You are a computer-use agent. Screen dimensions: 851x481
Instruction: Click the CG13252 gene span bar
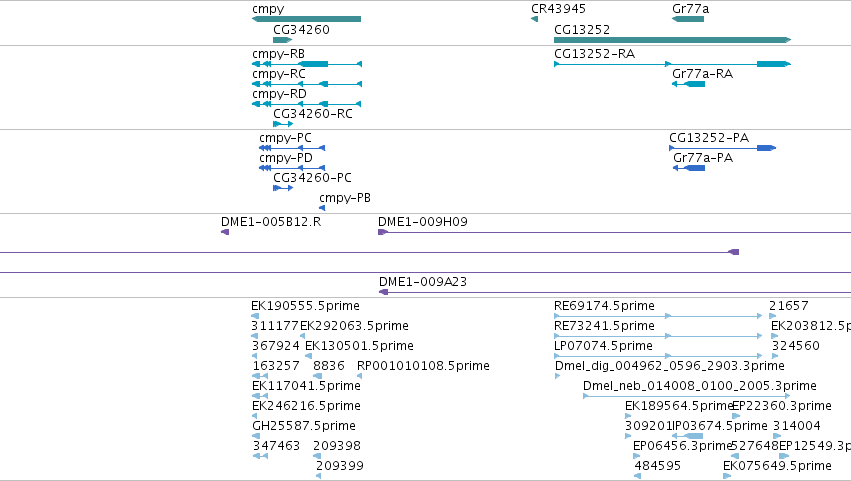point(672,40)
